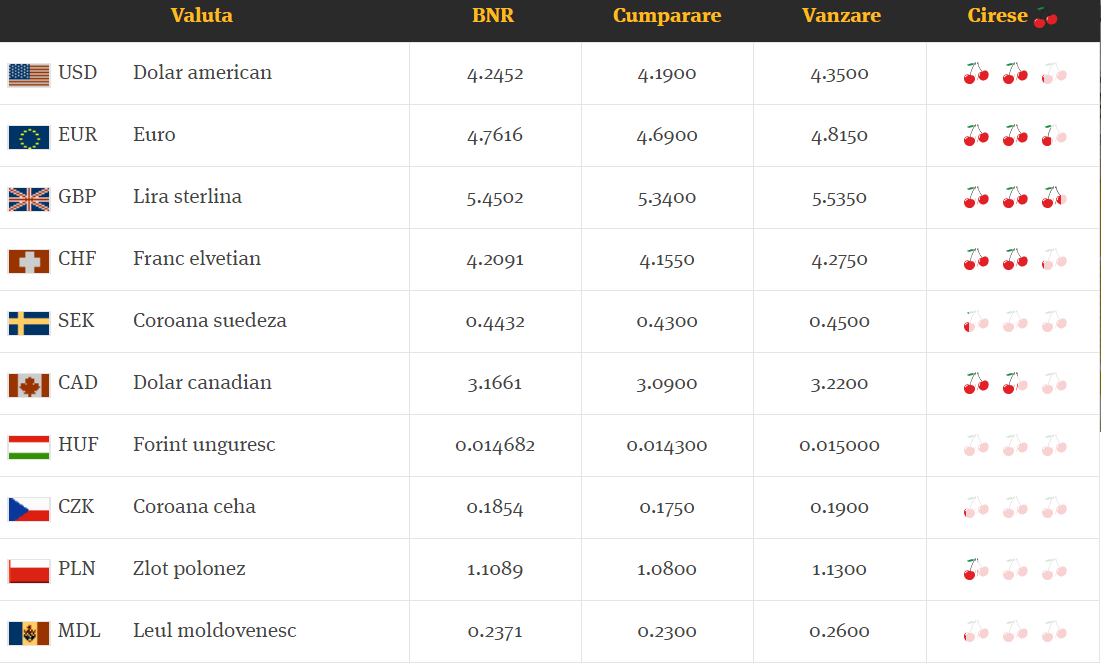
Task: Click the CHF Swiss flag icon
Action: coord(28,260)
